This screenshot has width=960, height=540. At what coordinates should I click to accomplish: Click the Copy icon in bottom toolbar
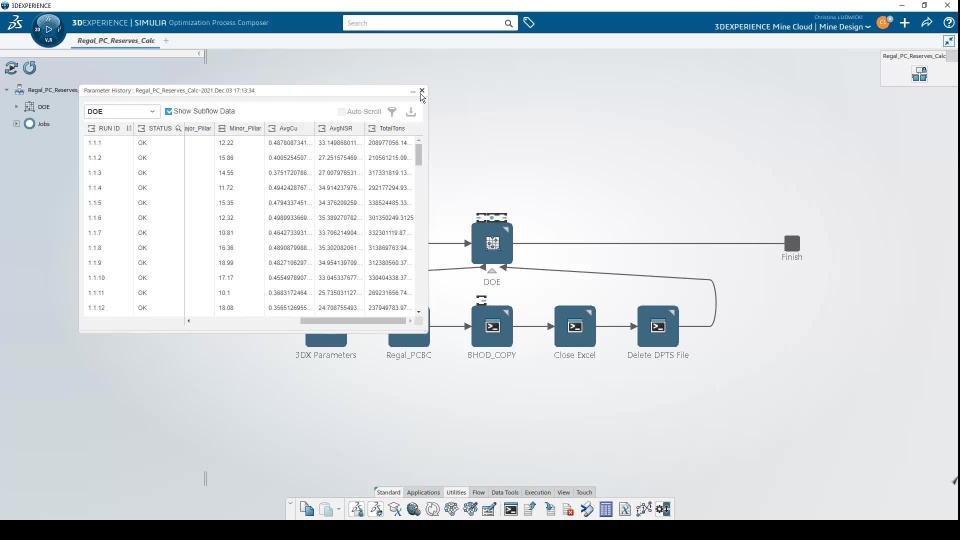[x=307, y=509]
